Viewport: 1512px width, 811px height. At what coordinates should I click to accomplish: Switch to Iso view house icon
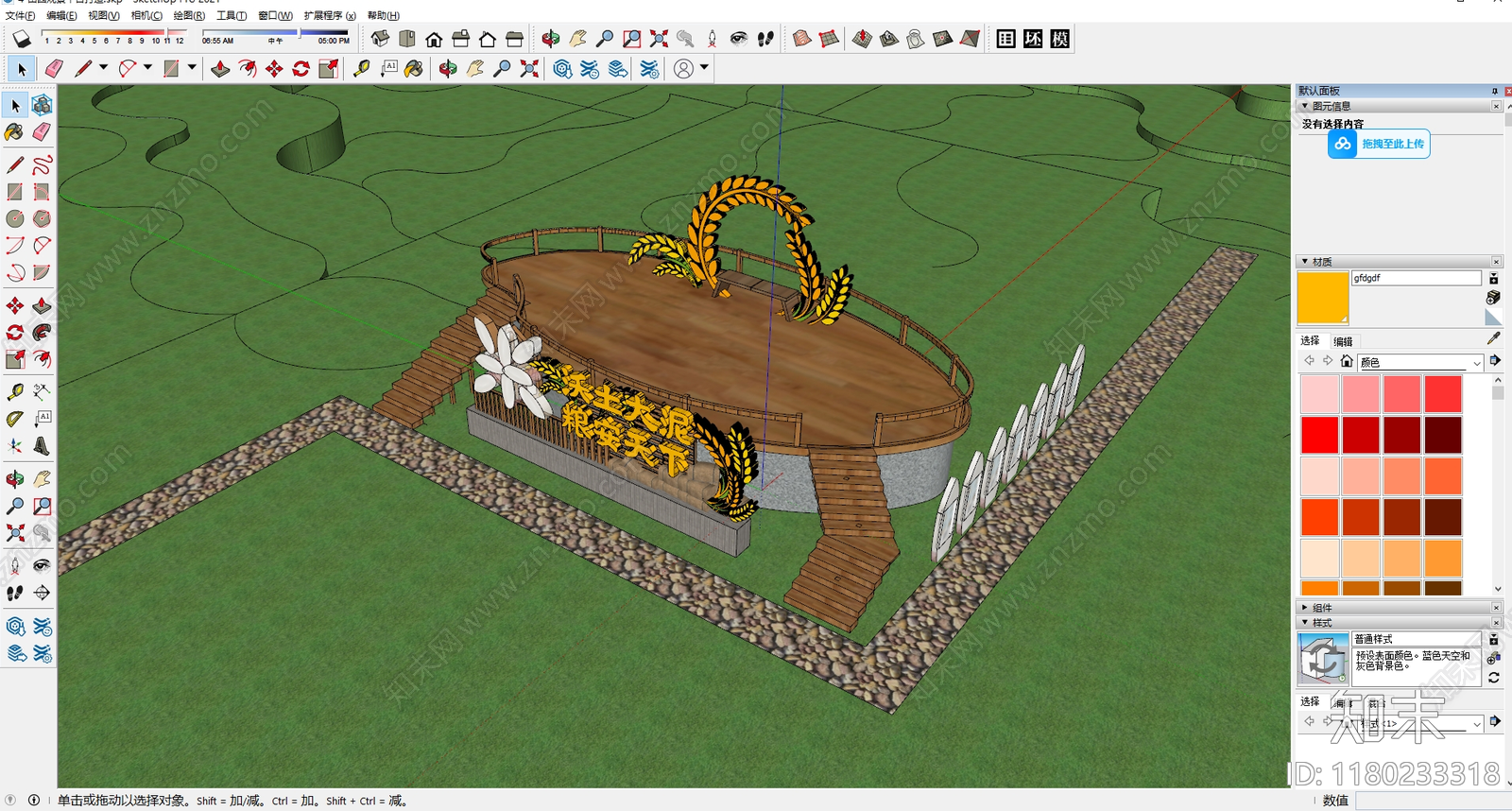[x=380, y=39]
